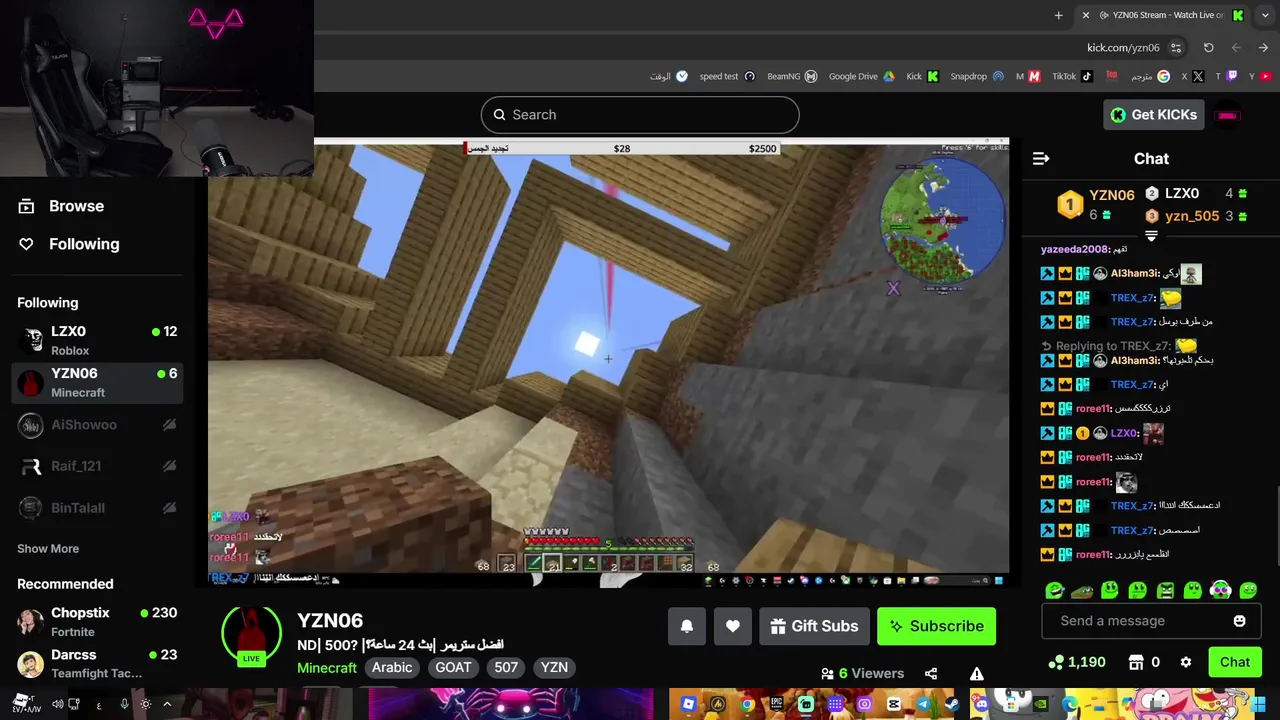Expand the gift leaderboard chevron in chat
The width and height of the screenshot is (1280, 720).
click(1151, 236)
